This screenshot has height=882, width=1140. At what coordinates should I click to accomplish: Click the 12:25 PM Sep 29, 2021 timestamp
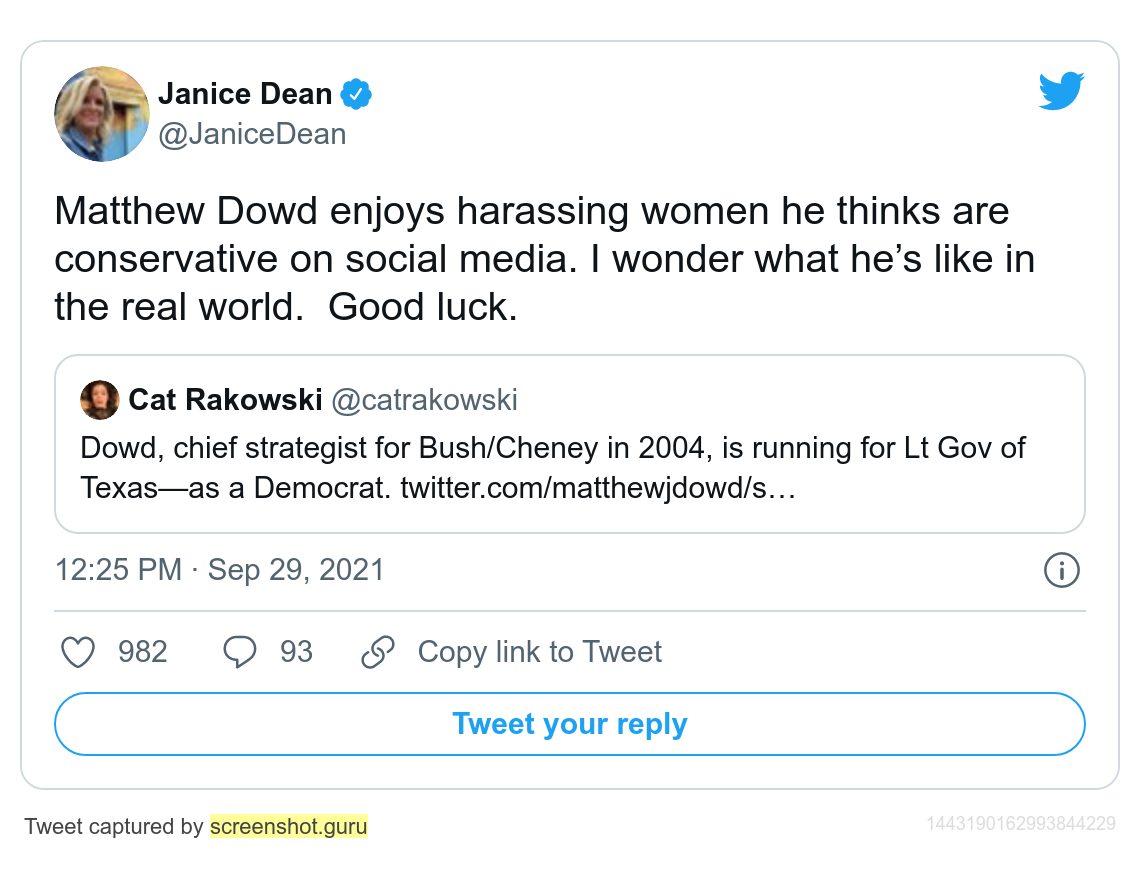[x=220, y=570]
